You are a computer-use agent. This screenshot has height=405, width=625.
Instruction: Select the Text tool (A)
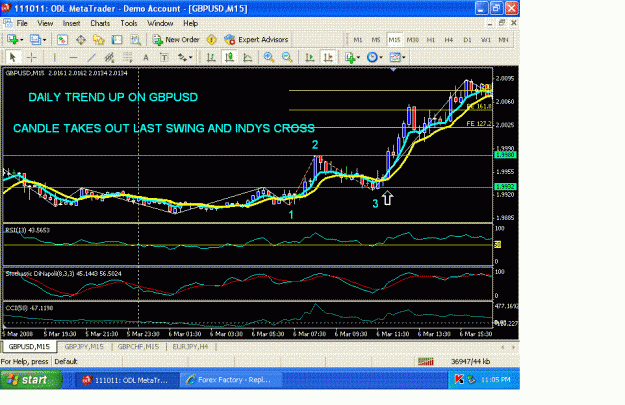(x=146, y=57)
